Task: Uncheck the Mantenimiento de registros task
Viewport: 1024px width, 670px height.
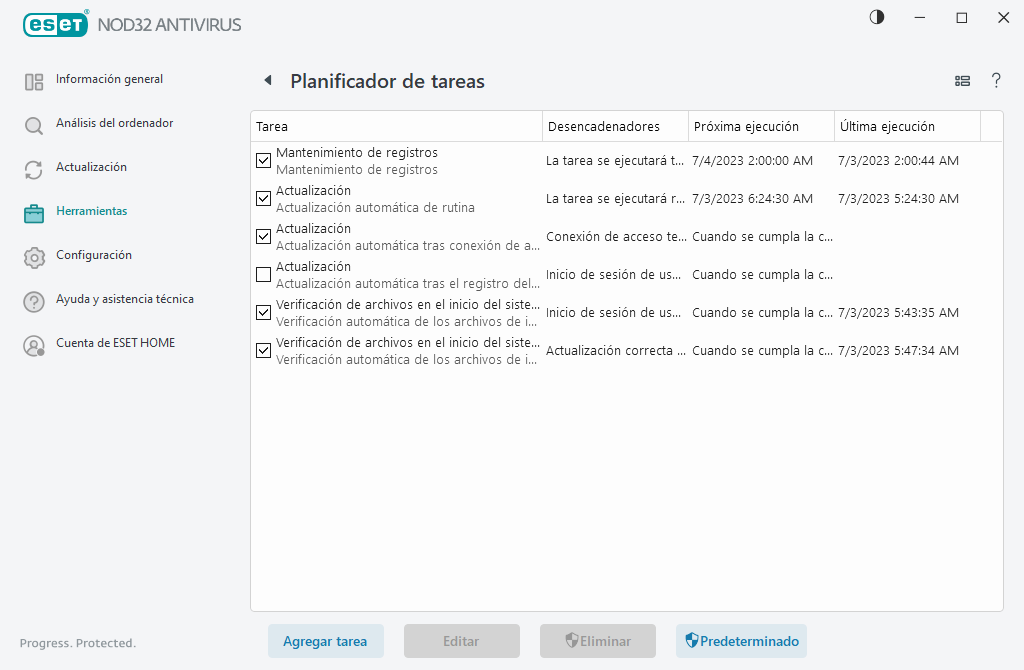Action: coord(263,160)
